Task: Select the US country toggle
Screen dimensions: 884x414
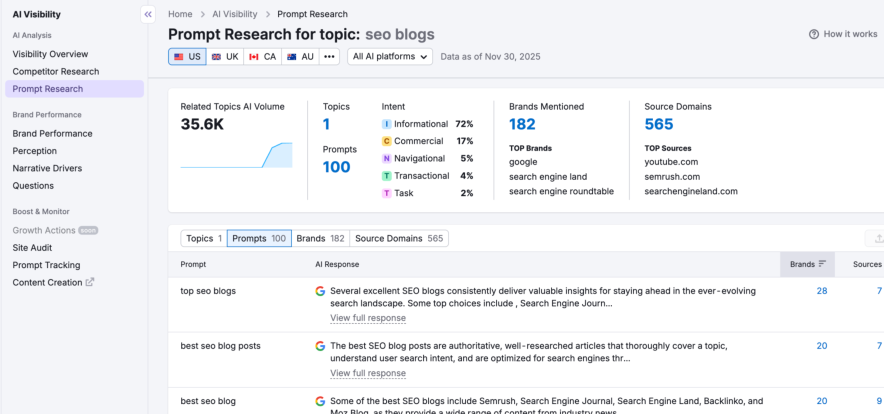Action: click(x=187, y=56)
